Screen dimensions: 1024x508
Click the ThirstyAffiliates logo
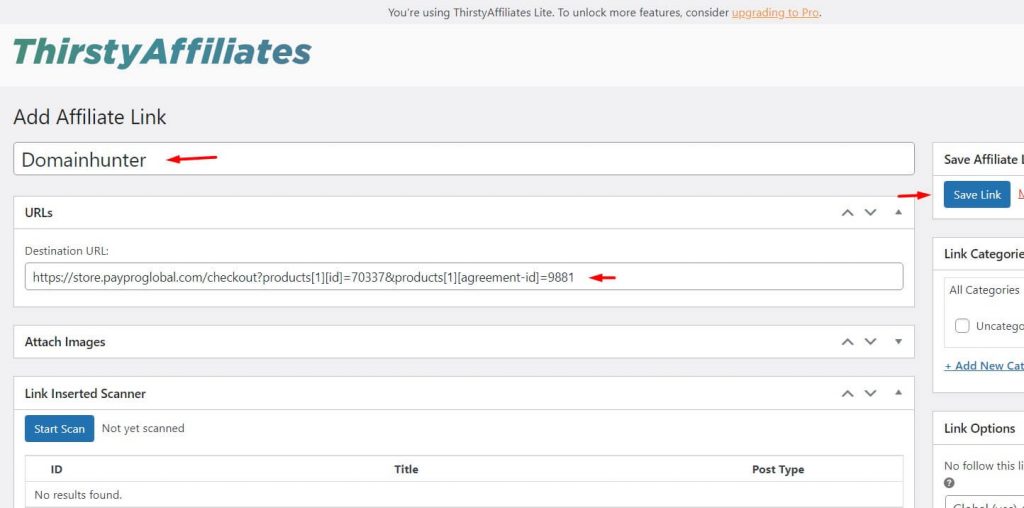(161, 53)
